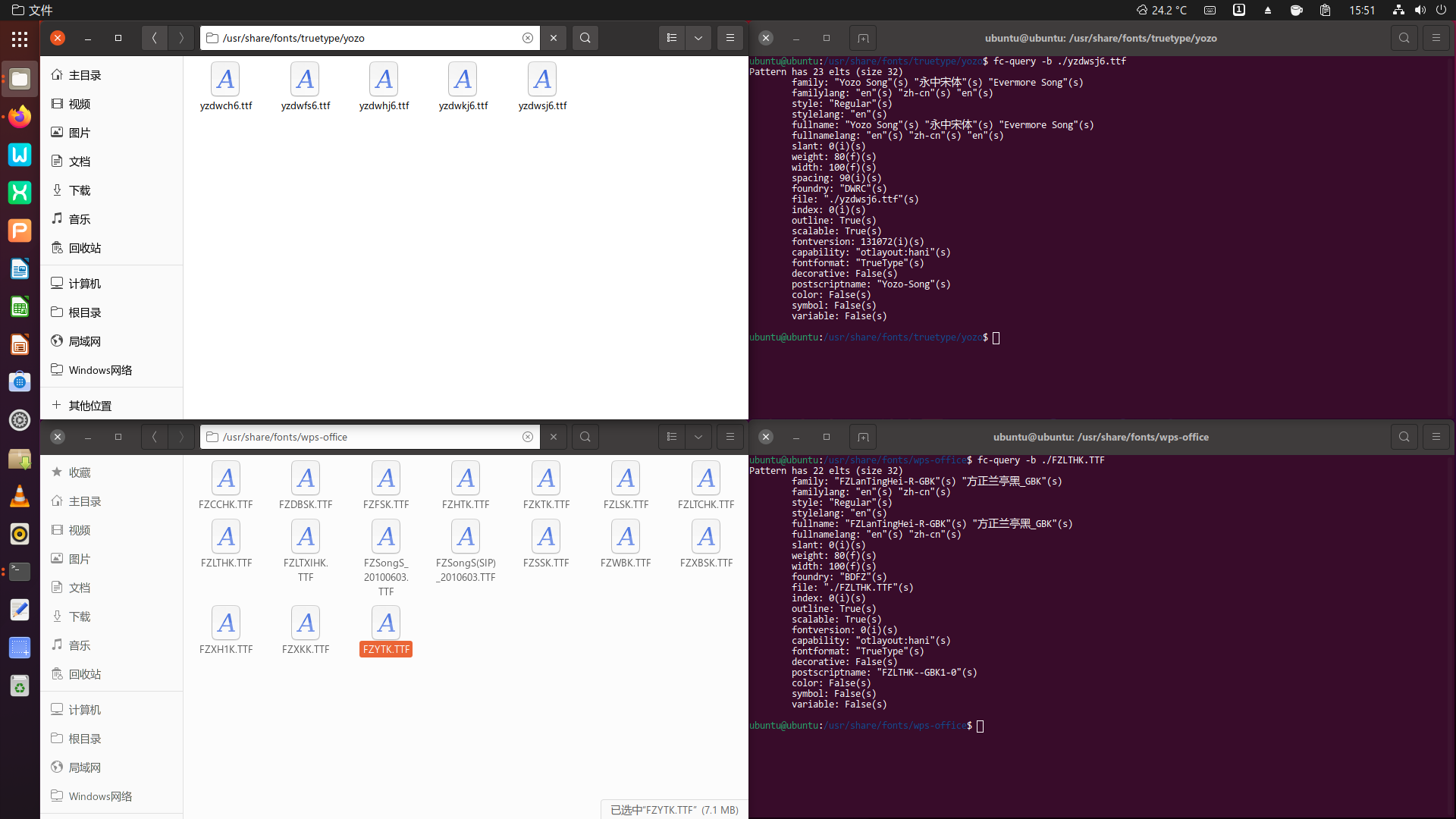Select the FZWBK.TTF font file
This screenshot has height=819, width=1456.
[x=626, y=544]
